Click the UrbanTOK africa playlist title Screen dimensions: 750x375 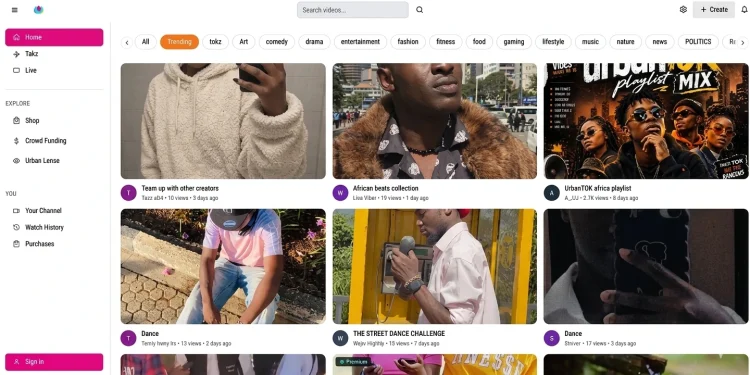coord(598,188)
